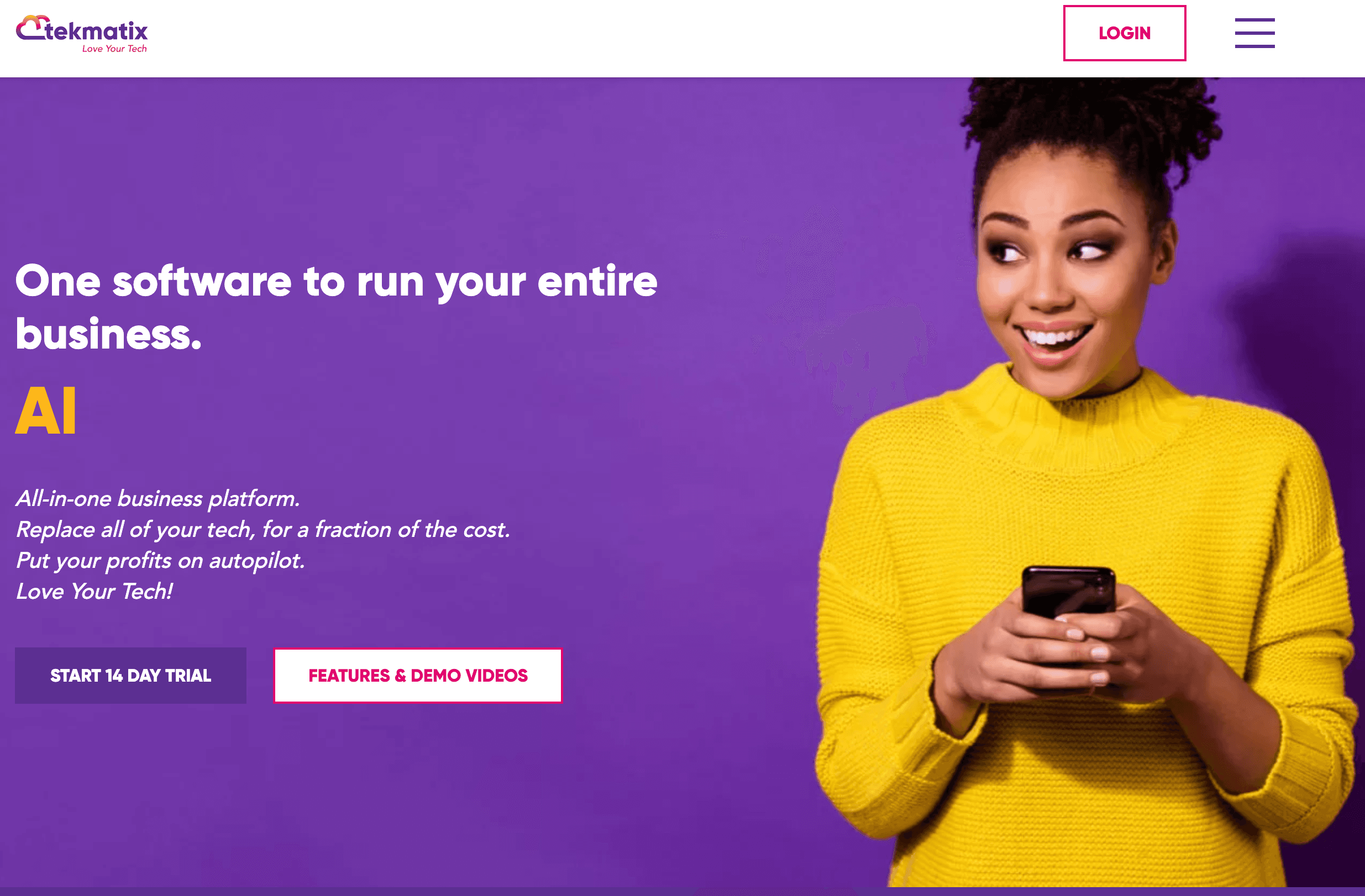Viewport: 1365px width, 896px height.
Task: Click the dark strip at page bottom
Action: coord(683,892)
